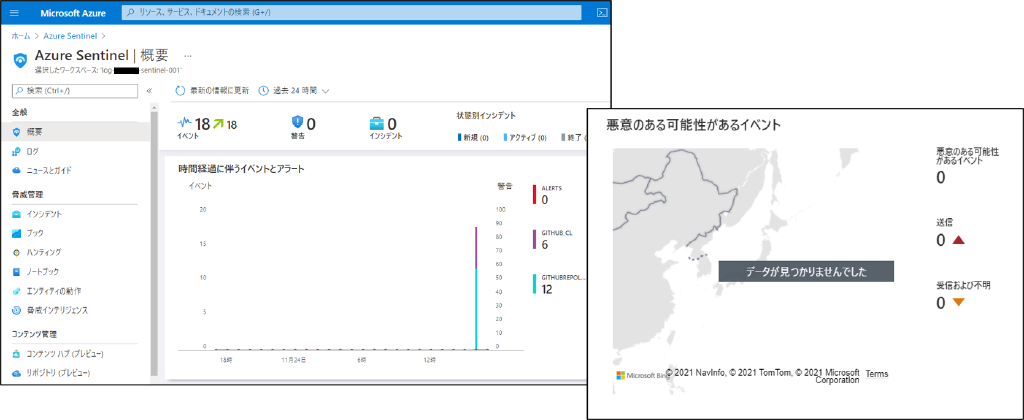Click the 概要 sidebar icon
The width and height of the screenshot is (1024, 420).
(x=16, y=132)
